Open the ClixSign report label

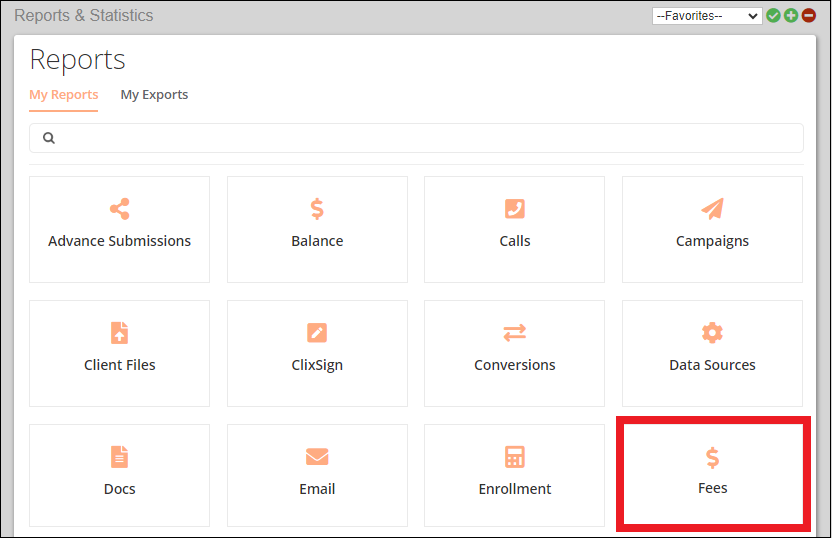coord(317,366)
